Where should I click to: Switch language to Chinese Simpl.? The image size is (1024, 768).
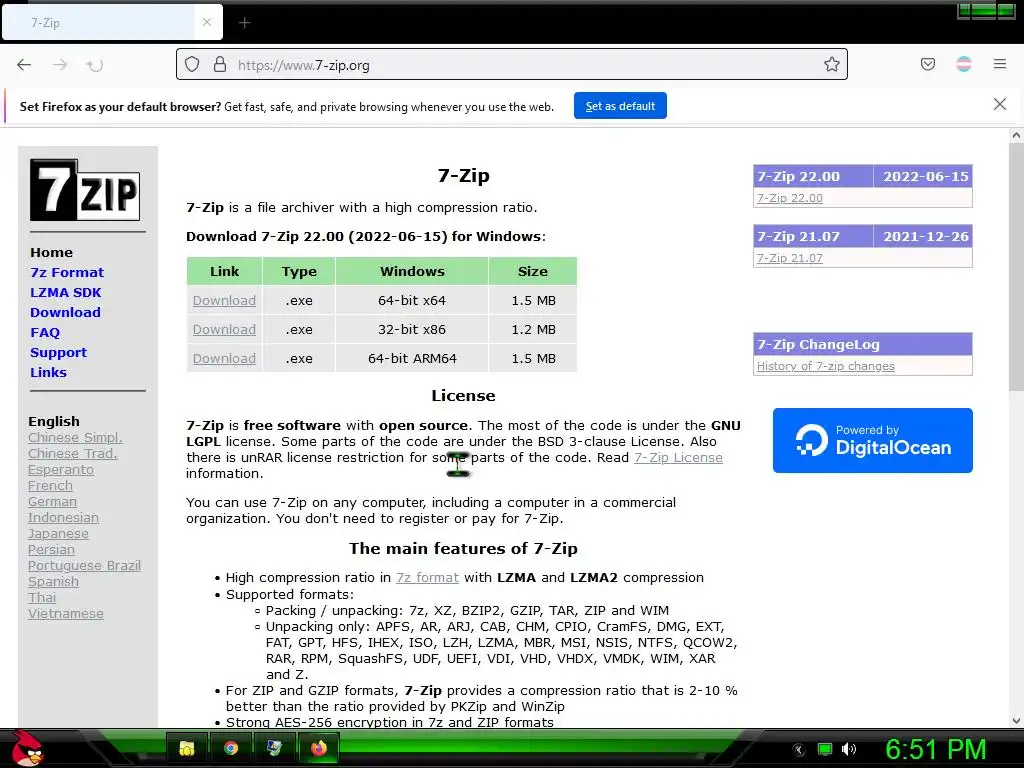pyautogui.click(x=75, y=438)
